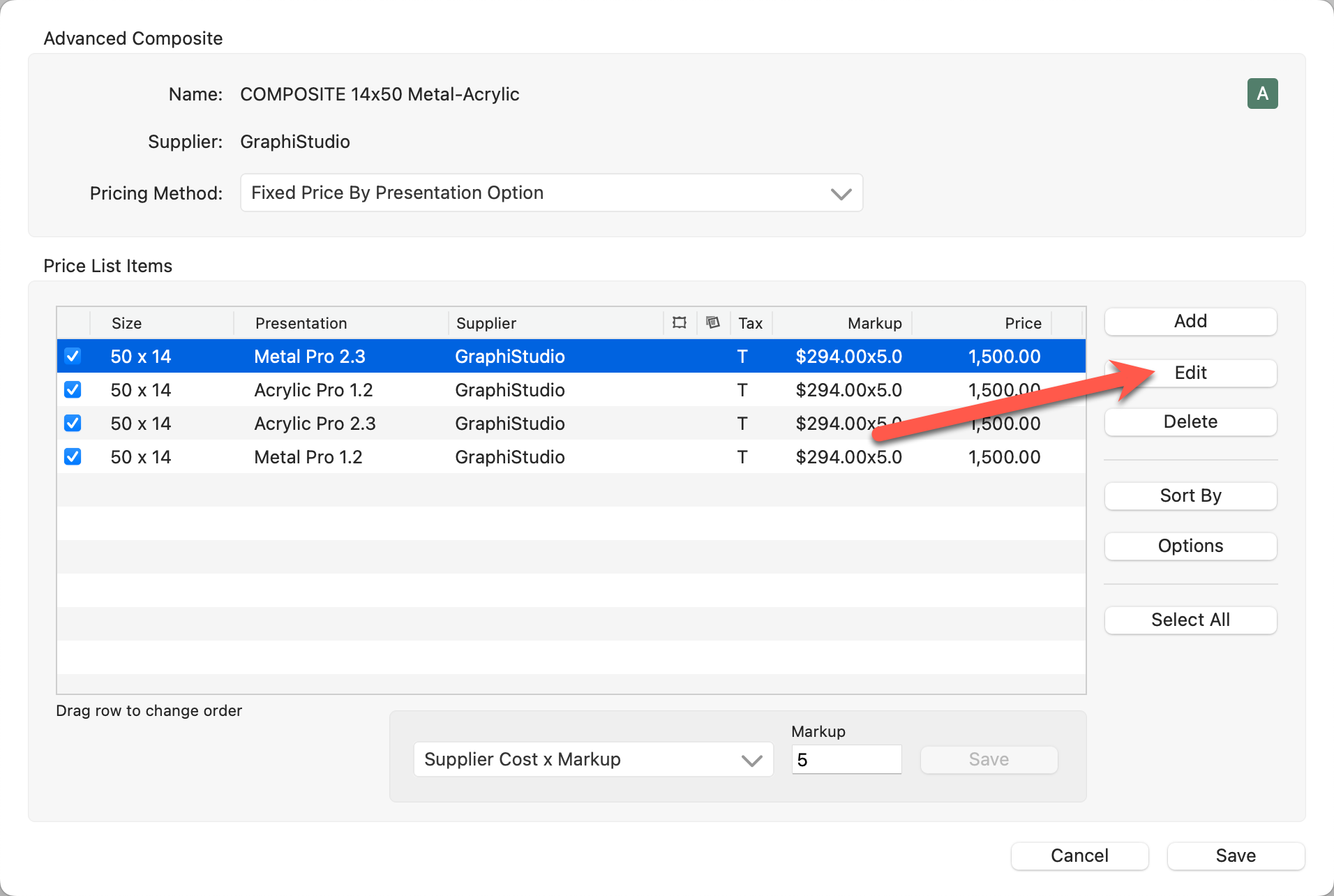This screenshot has width=1334, height=896.
Task: Toggle the Acrylic Pro 1.2 row checkbox
Action: pyautogui.click(x=73, y=389)
